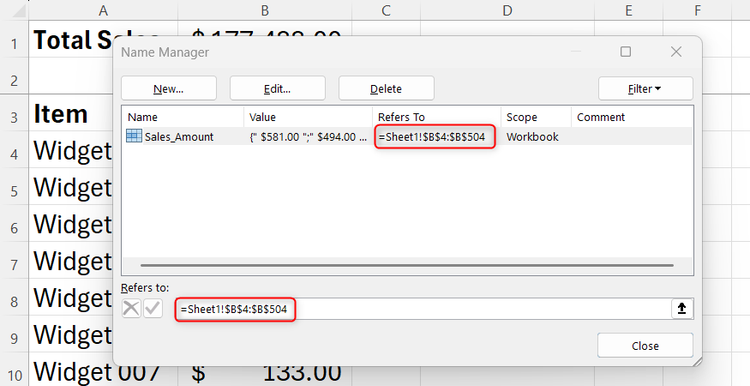750x386 pixels.
Task: Click the collapse dialog range selector arrow
Action: [682, 309]
